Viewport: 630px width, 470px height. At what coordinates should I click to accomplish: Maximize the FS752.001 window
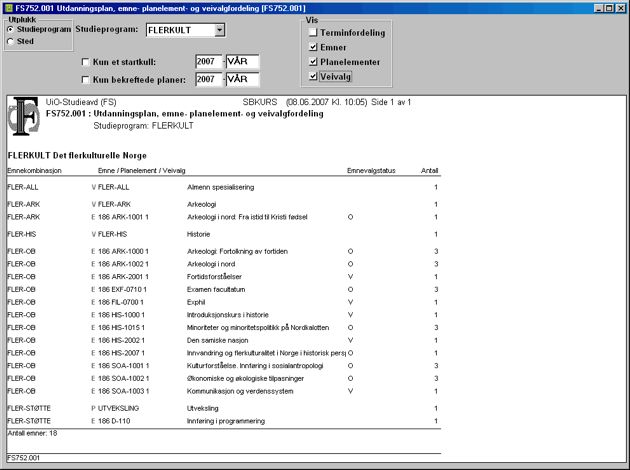pyautogui.click(x=609, y=8)
